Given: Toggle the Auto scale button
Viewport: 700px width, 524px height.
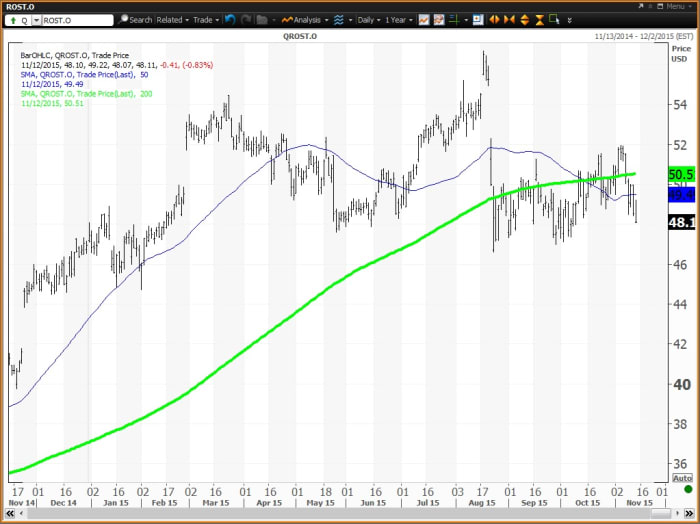Looking at the screenshot, I should point(681,479).
